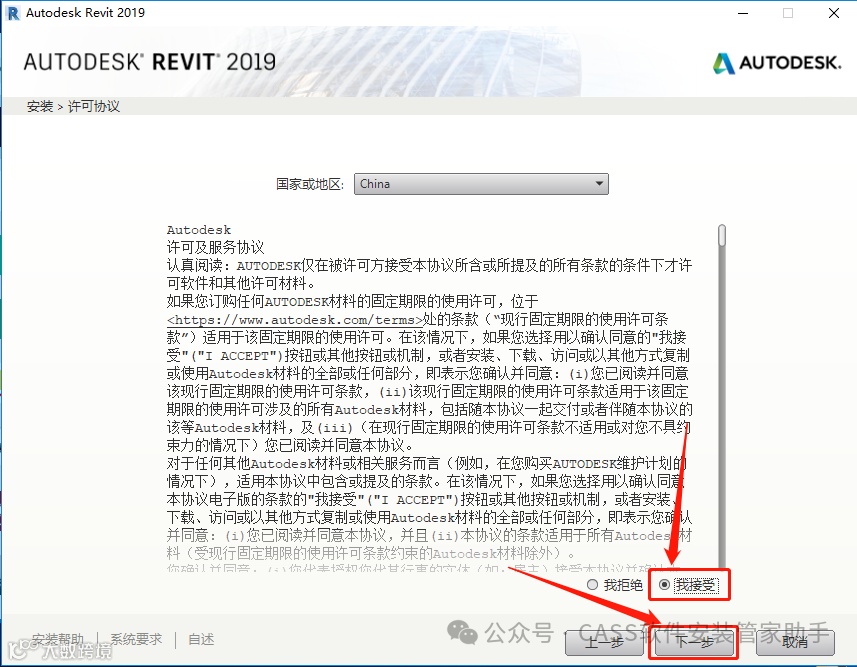
Task: Open the 安装帮助 installation help link
Action: pyautogui.click(x=58, y=639)
